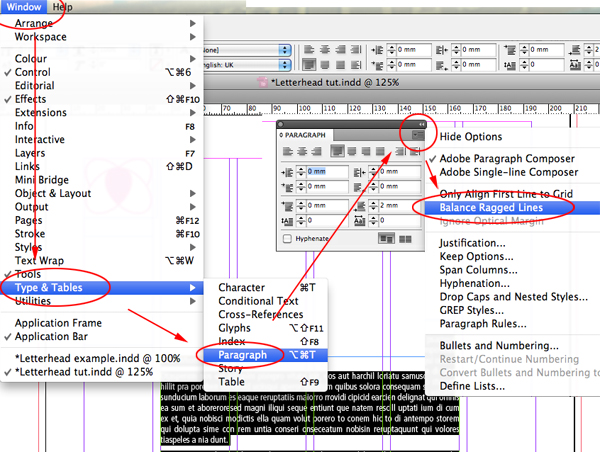Click justify last line right icon in Control bar

(x=340, y=65)
